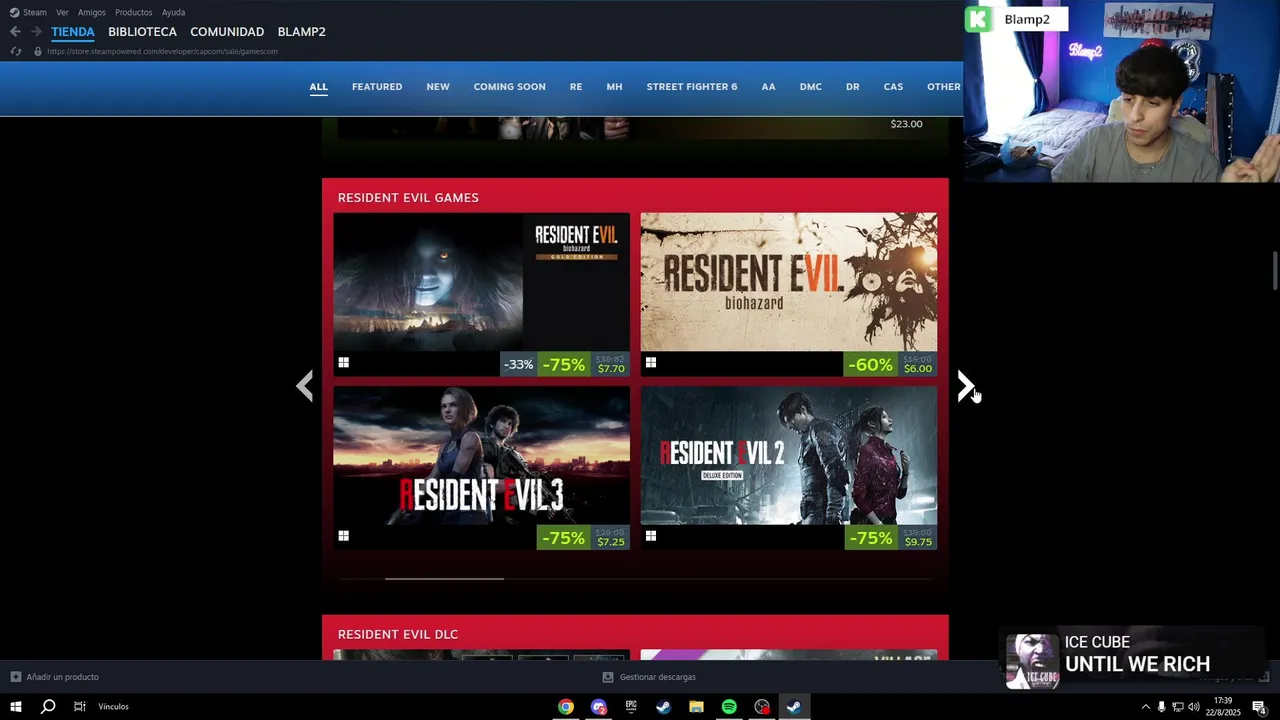Select the DR sale tab
Image resolution: width=1280 pixels, height=720 pixels.
pos(853,87)
